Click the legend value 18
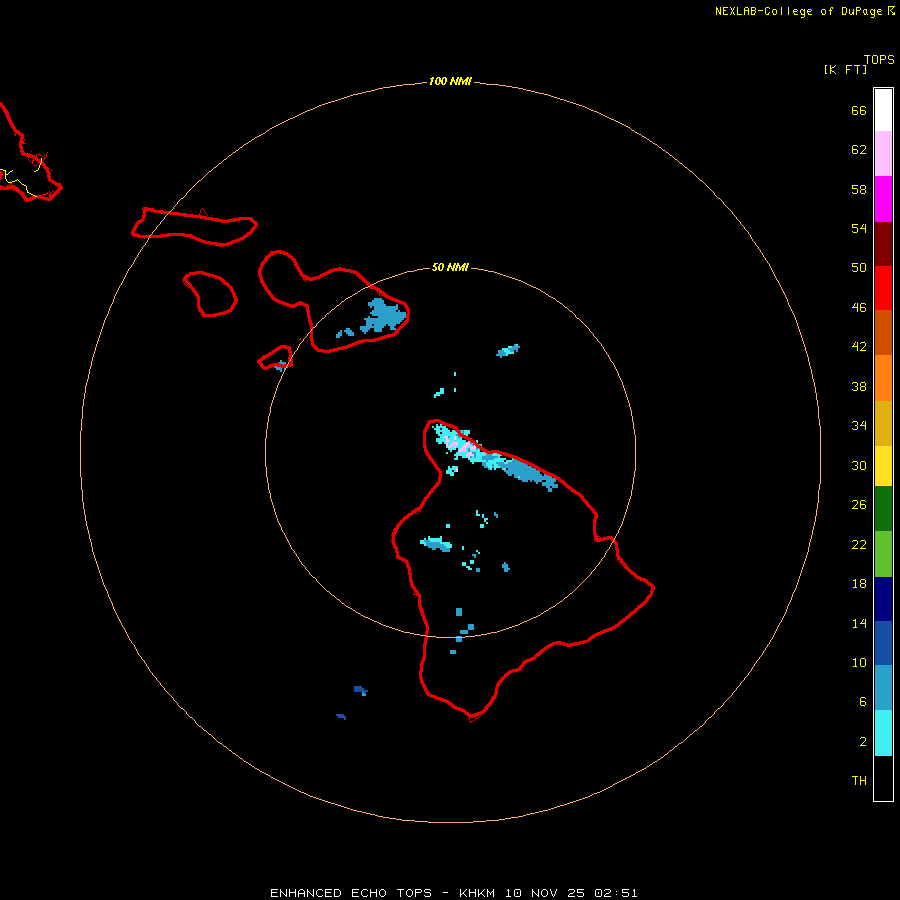Screen dimensions: 900x900 [x=859, y=584]
